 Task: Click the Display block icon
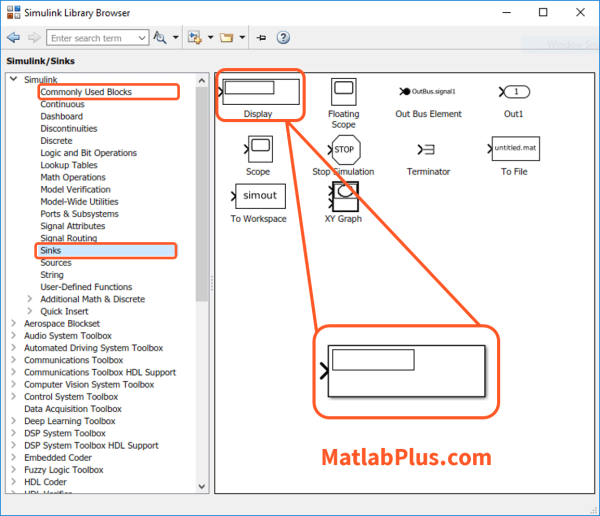tap(260, 92)
